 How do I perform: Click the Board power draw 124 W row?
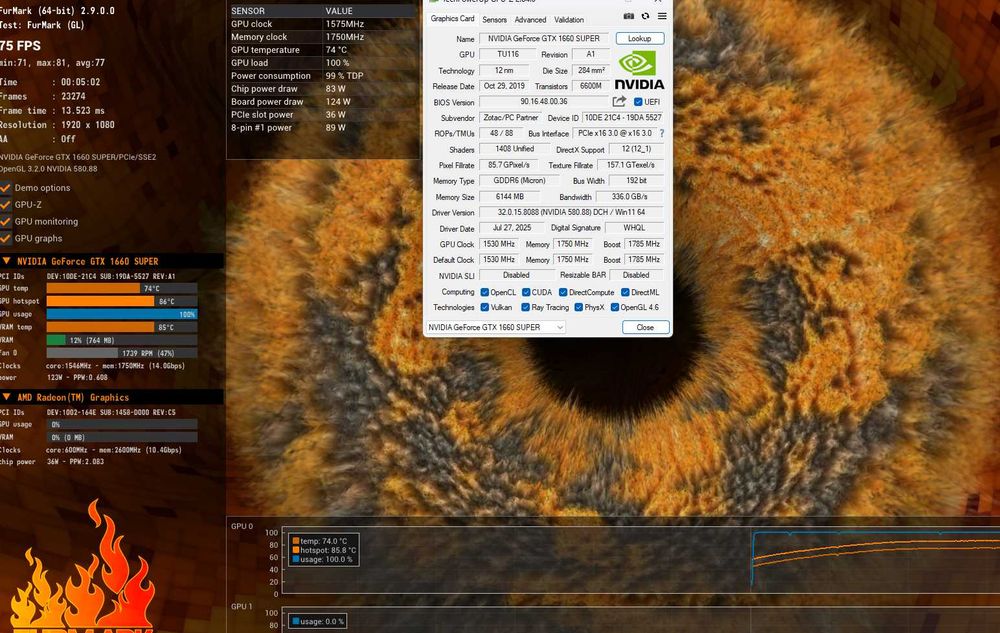(323, 101)
